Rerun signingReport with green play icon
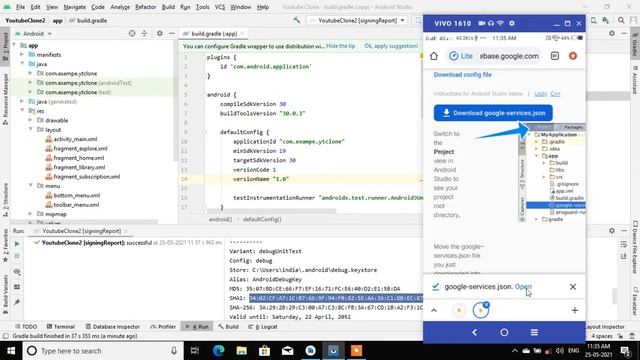Image resolution: width=640 pixels, height=360 pixels. [x=17, y=244]
